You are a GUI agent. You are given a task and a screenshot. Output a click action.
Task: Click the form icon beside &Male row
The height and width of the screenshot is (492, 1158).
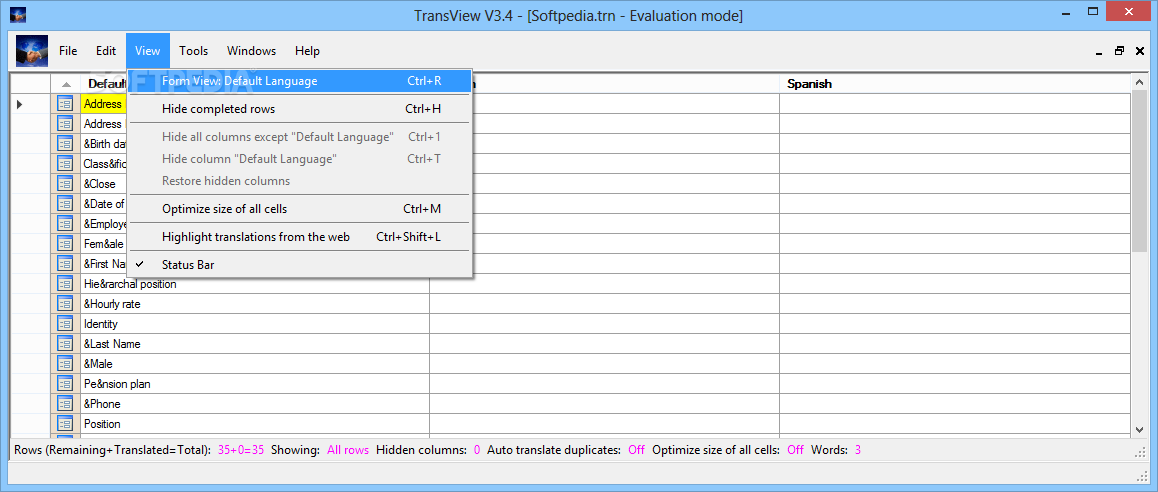coord(65,363)
